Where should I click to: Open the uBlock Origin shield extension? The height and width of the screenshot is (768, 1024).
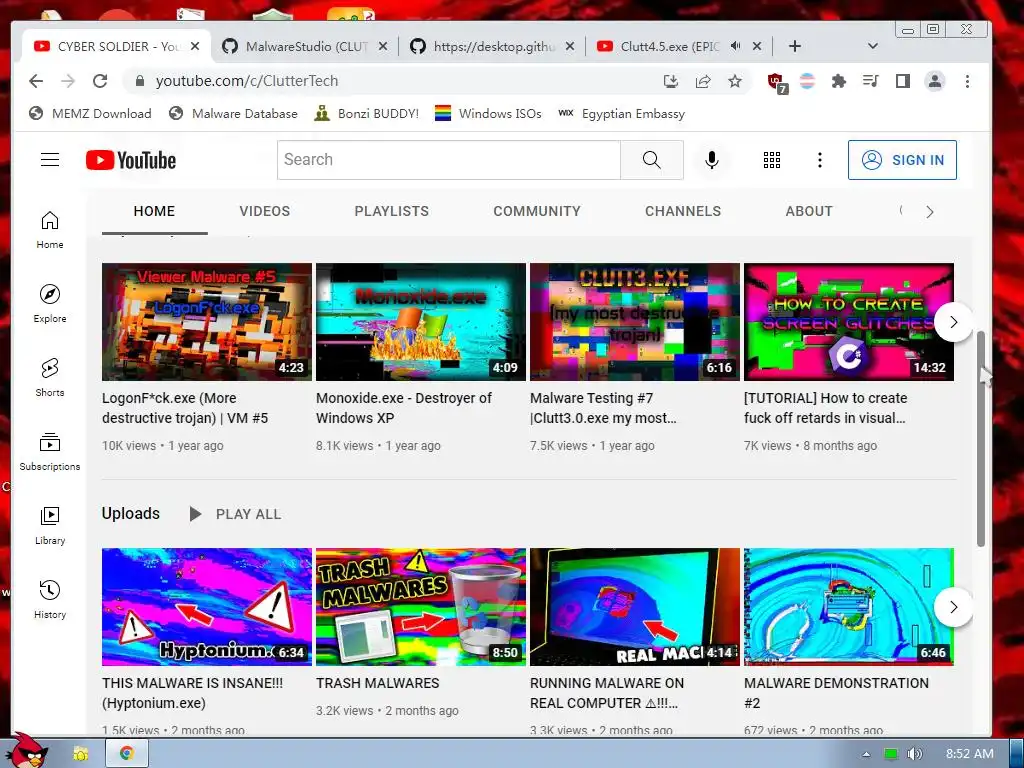tap(776, 82)
